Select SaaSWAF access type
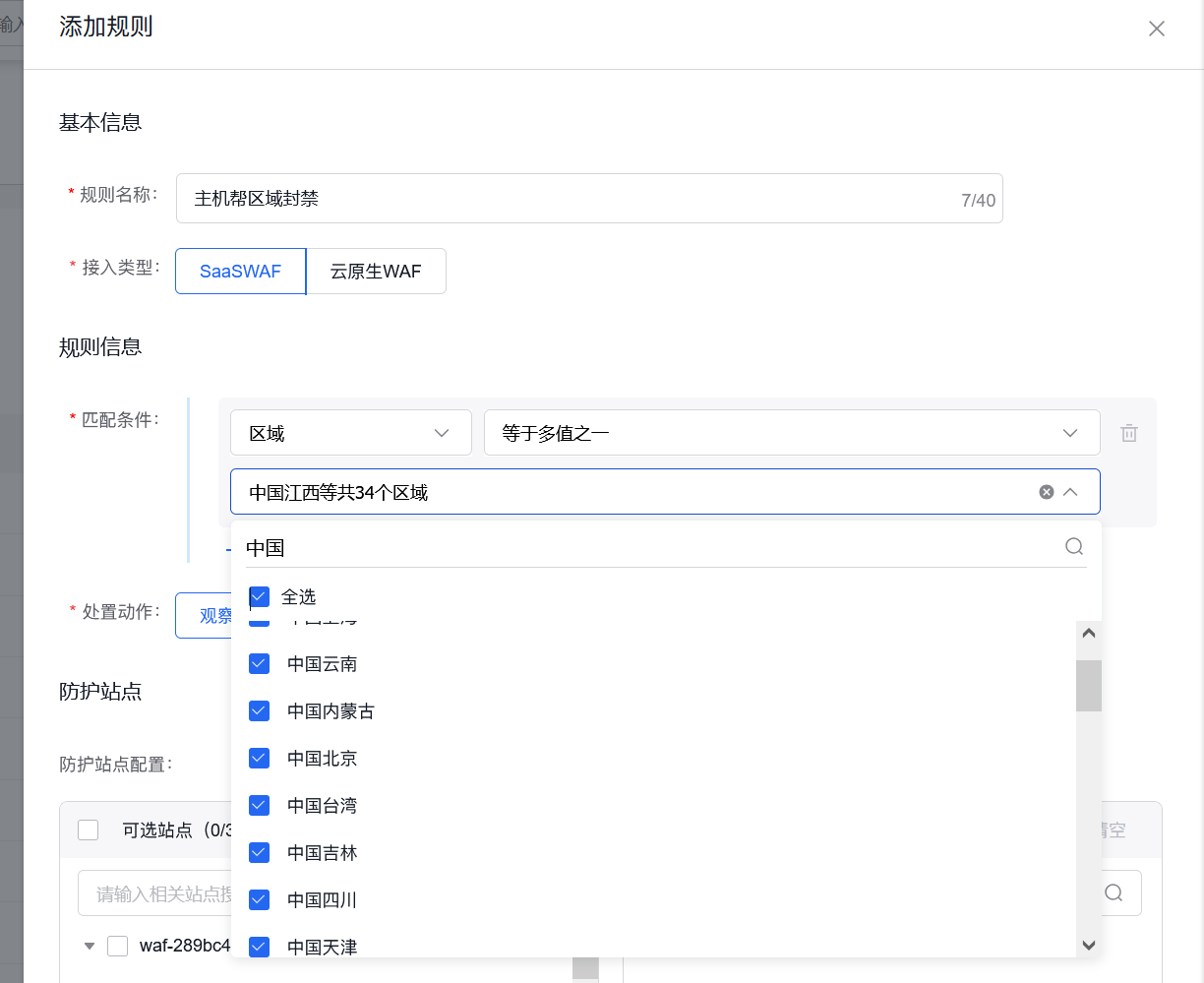 (241, 272)
